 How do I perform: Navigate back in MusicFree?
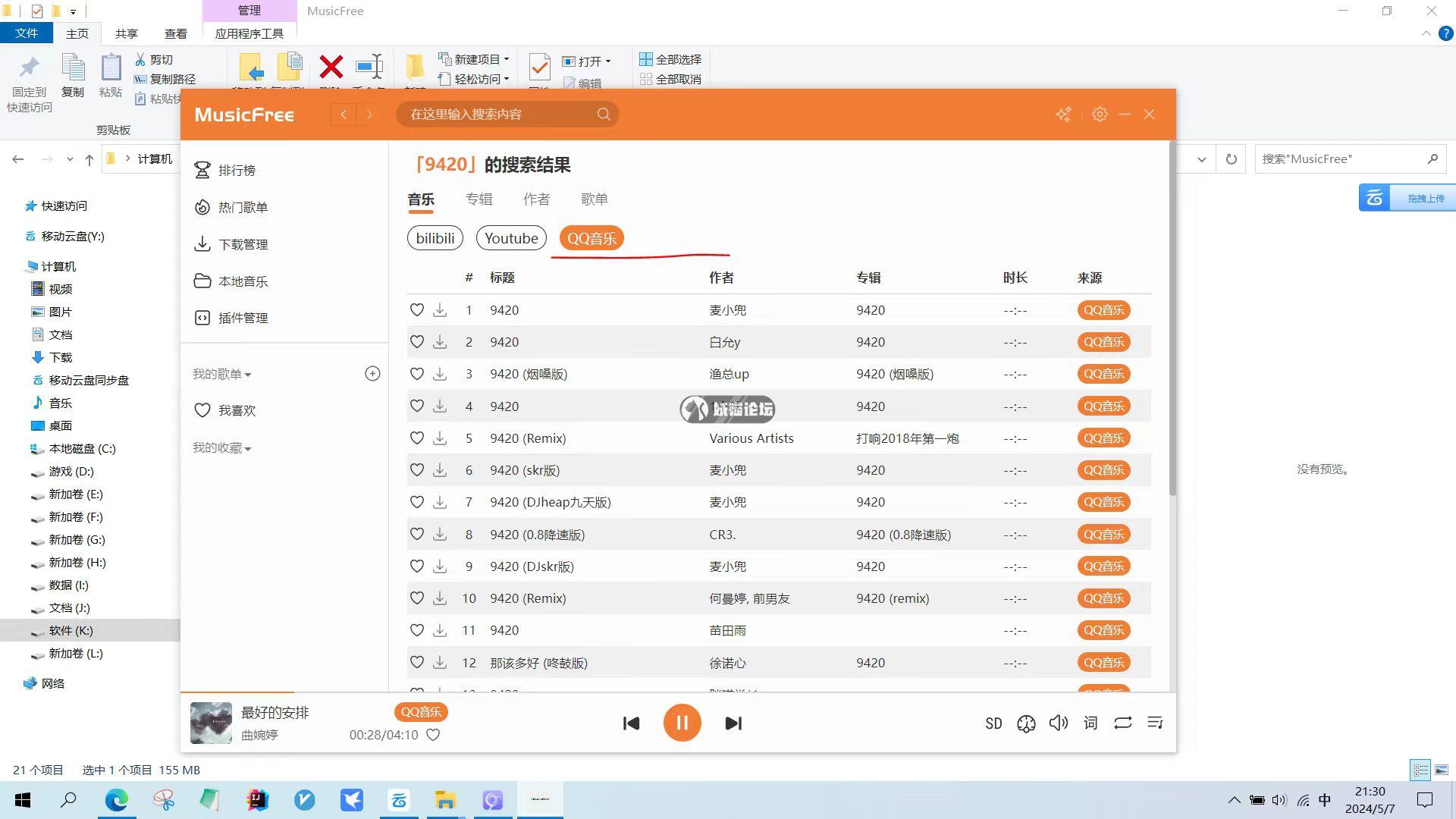[x=344, y=115]
